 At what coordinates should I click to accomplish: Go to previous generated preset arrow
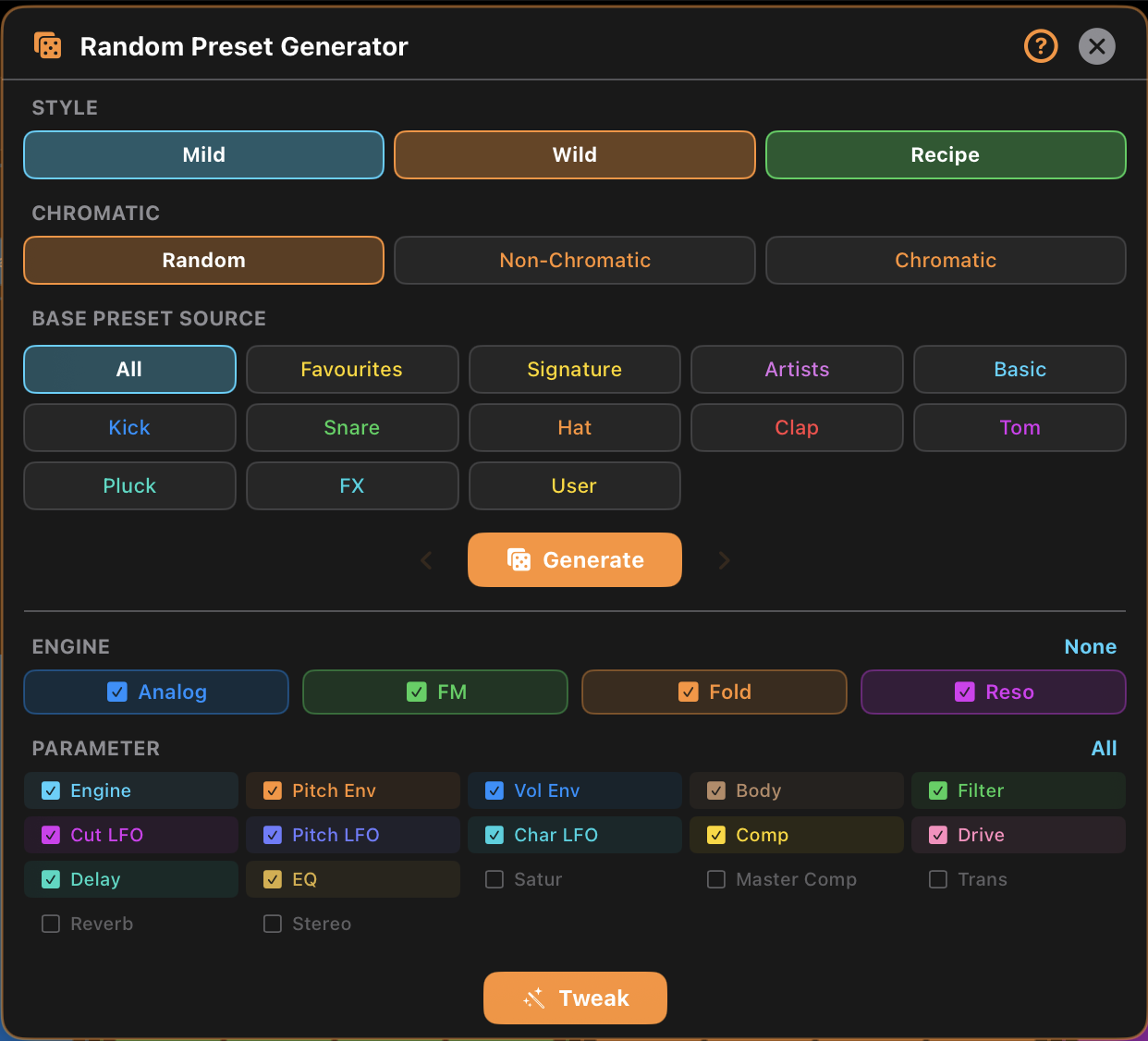tap(426, 560)
